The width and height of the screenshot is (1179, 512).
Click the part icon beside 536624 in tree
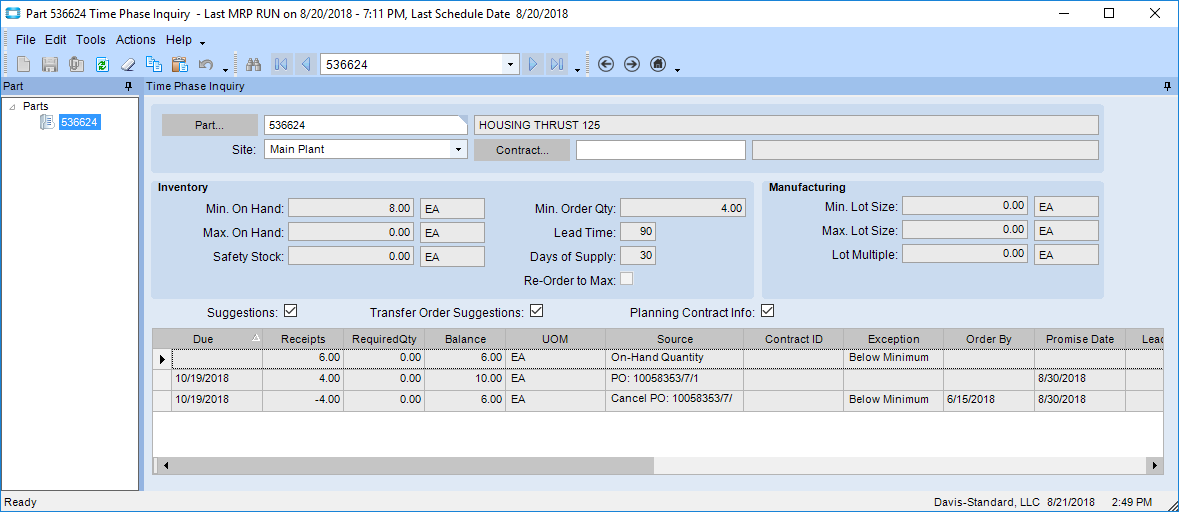(47, 122)
